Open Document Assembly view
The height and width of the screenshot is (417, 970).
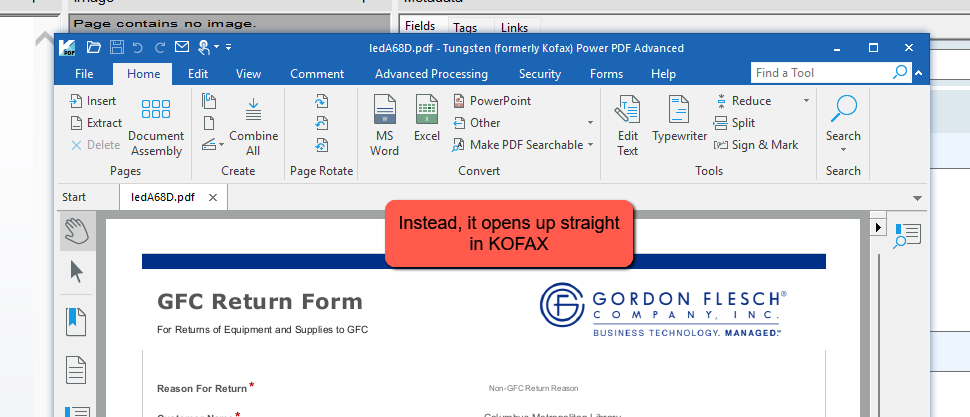coord(156,128)
